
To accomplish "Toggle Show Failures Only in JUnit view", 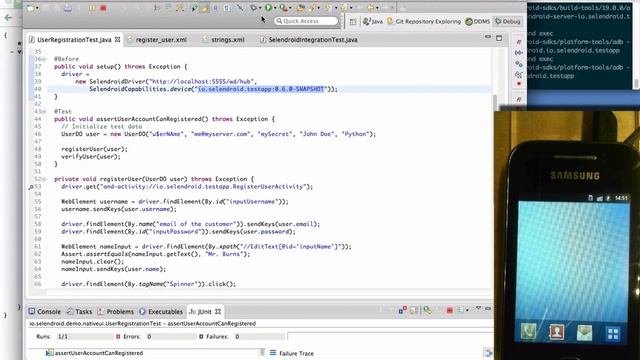I will [402, 310].
